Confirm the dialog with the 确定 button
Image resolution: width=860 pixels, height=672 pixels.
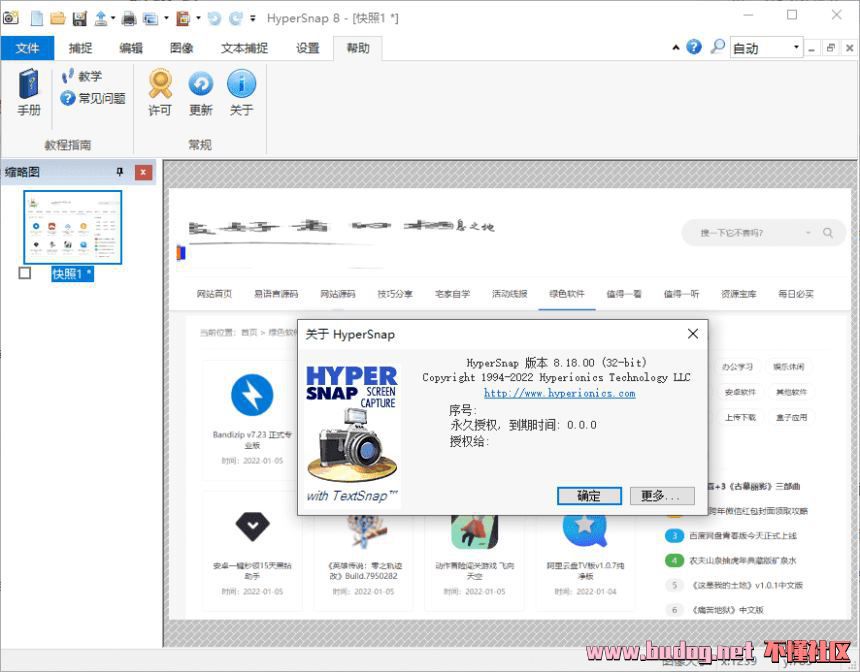coord(589,496)
